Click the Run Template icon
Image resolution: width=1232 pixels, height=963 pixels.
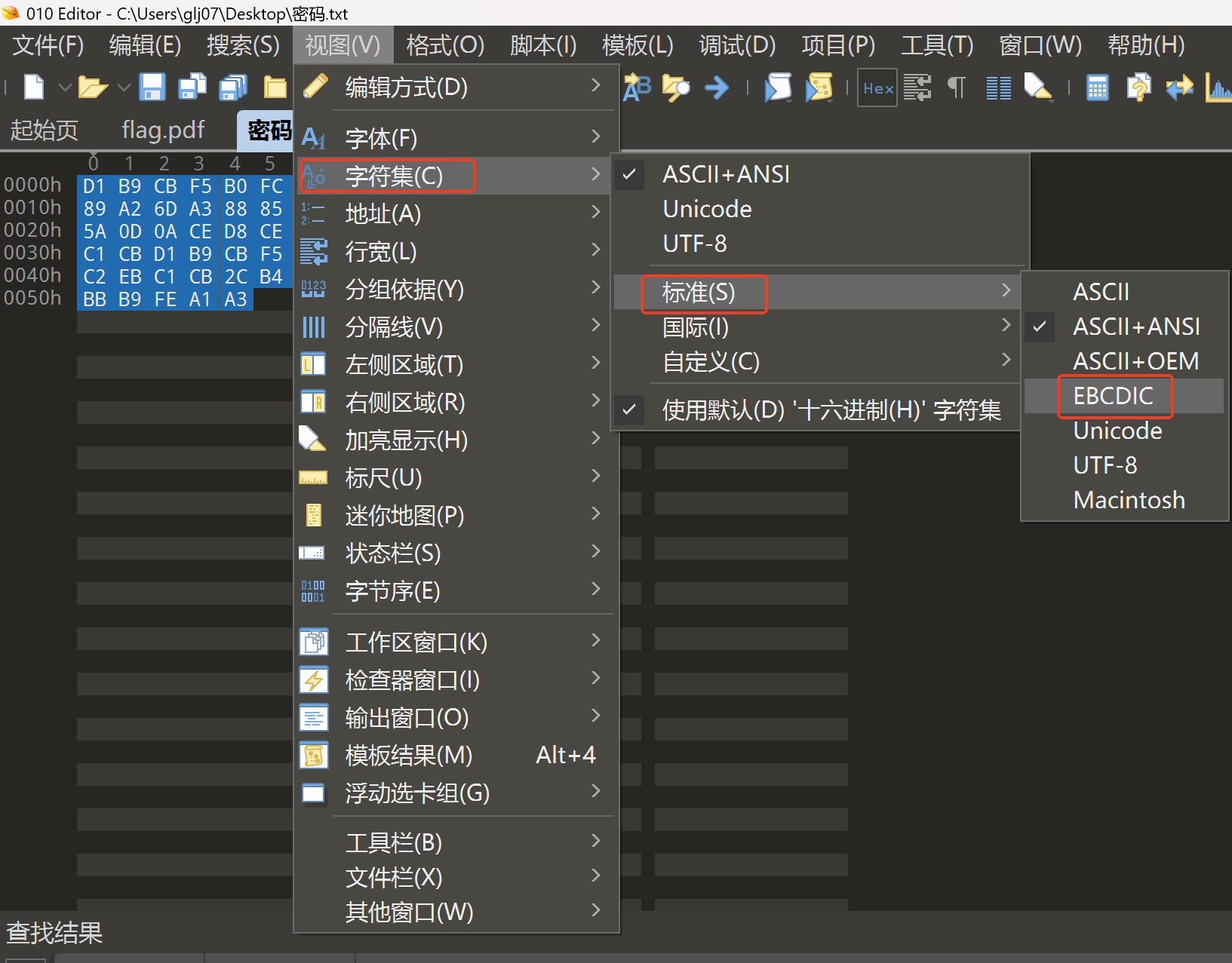819,88
